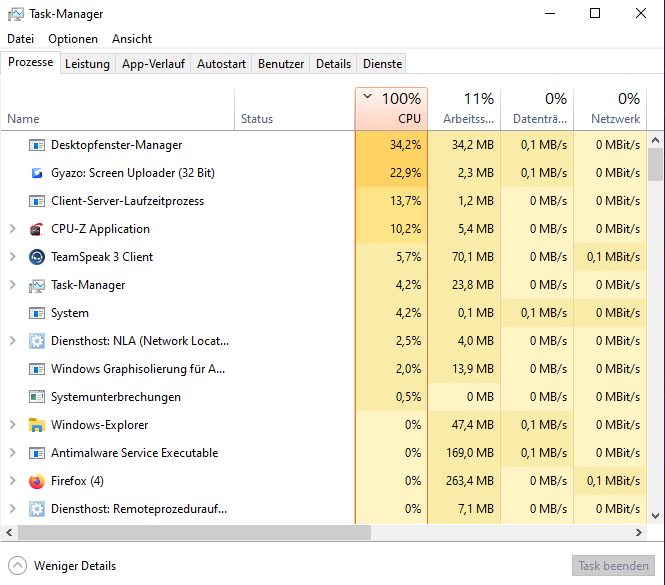Click the TeamSpeak 3 Client icon
The image size is (665, 585).
click(37, 257)
